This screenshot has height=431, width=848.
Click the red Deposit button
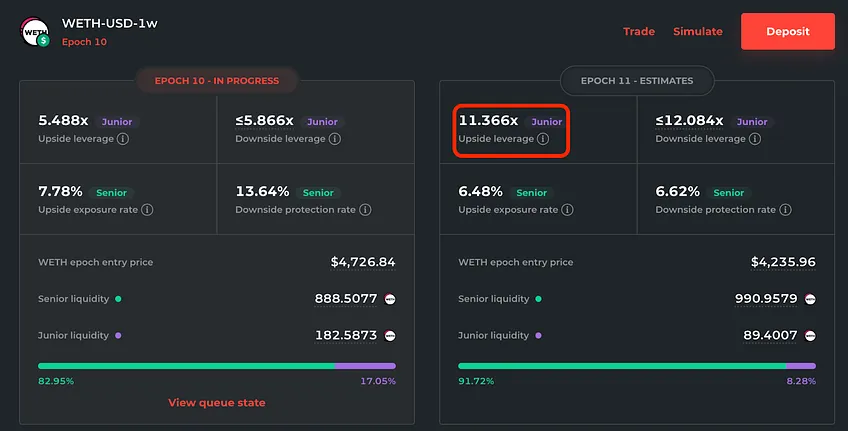pyautogui.click(x=787, y=31)
